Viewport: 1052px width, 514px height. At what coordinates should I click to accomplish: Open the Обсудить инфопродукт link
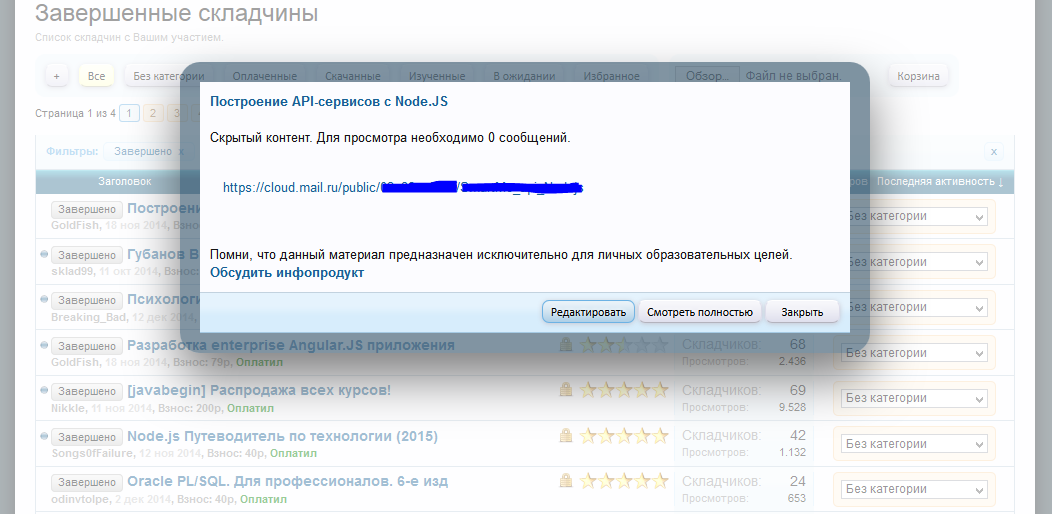coord(286,272)
